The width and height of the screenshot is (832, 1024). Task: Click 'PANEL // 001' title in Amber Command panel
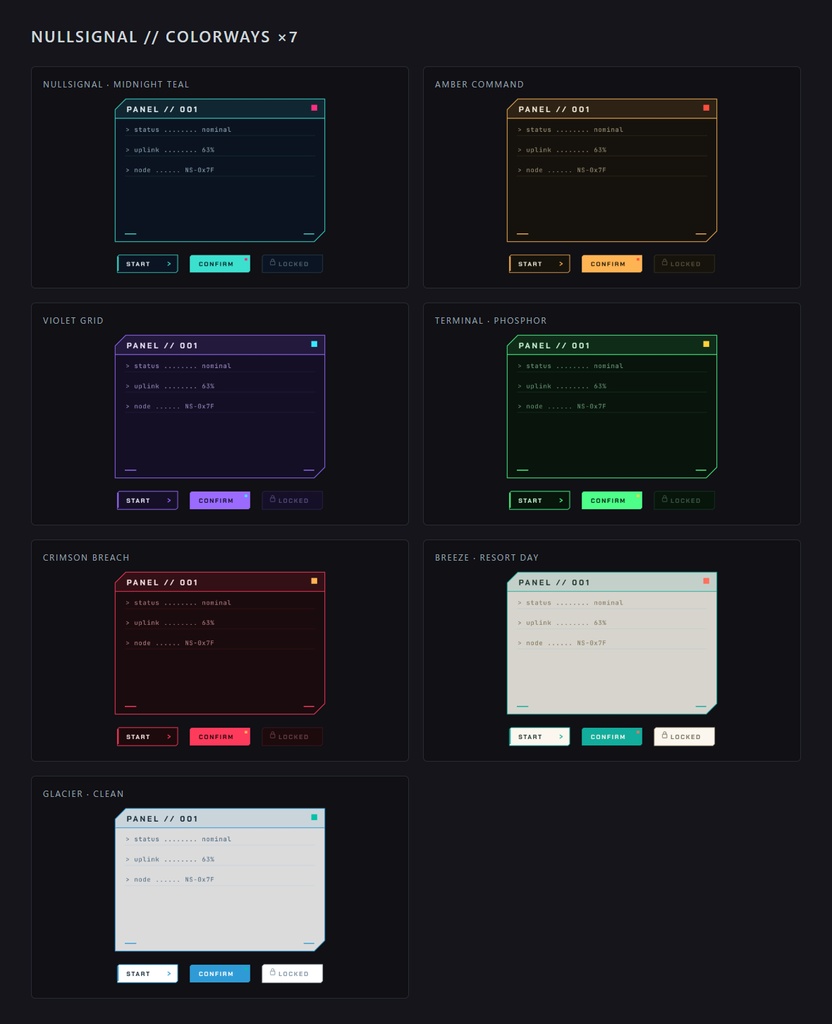point(554,109)
